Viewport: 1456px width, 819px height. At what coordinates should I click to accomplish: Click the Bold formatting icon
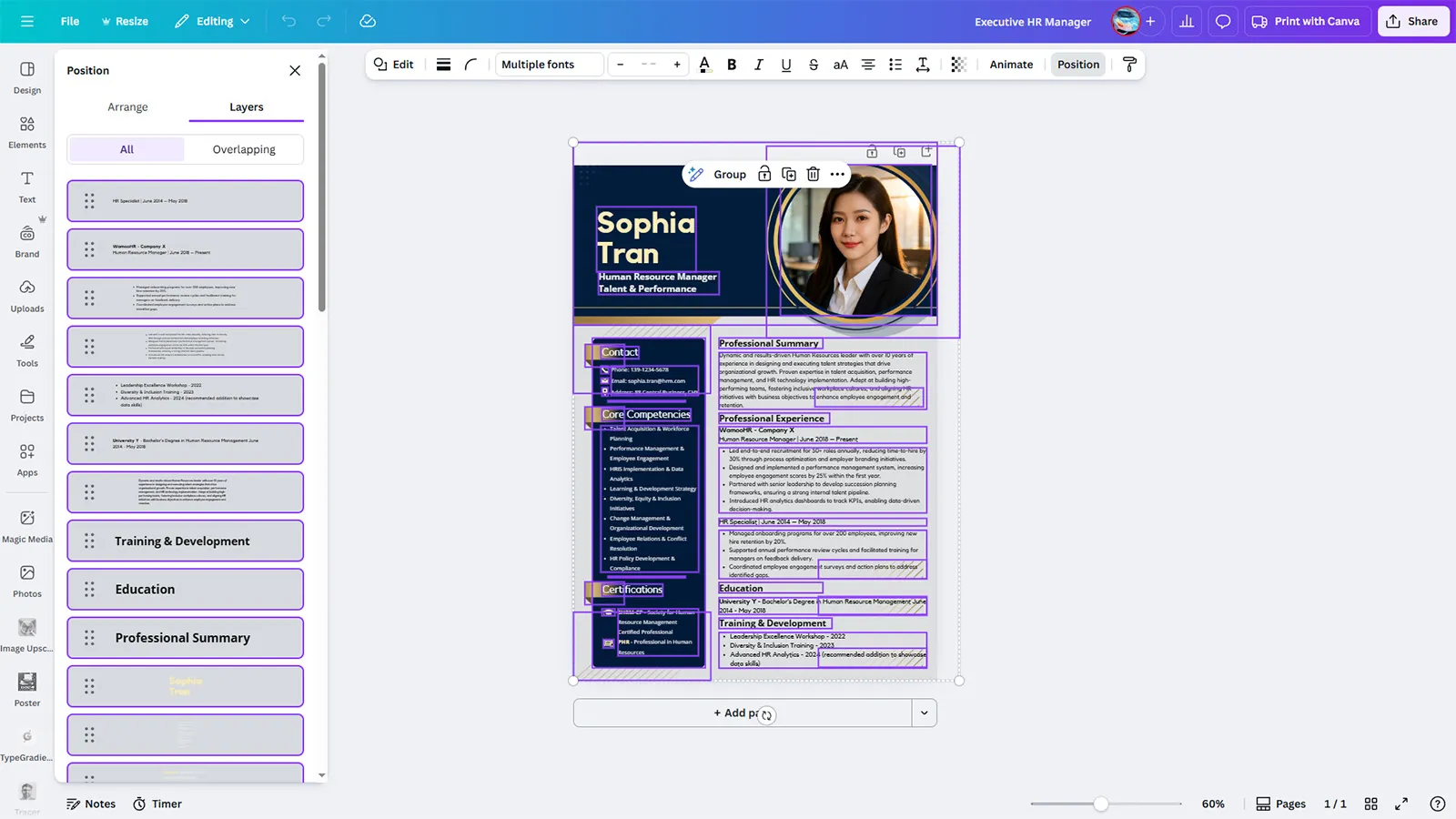click(732, 65)
